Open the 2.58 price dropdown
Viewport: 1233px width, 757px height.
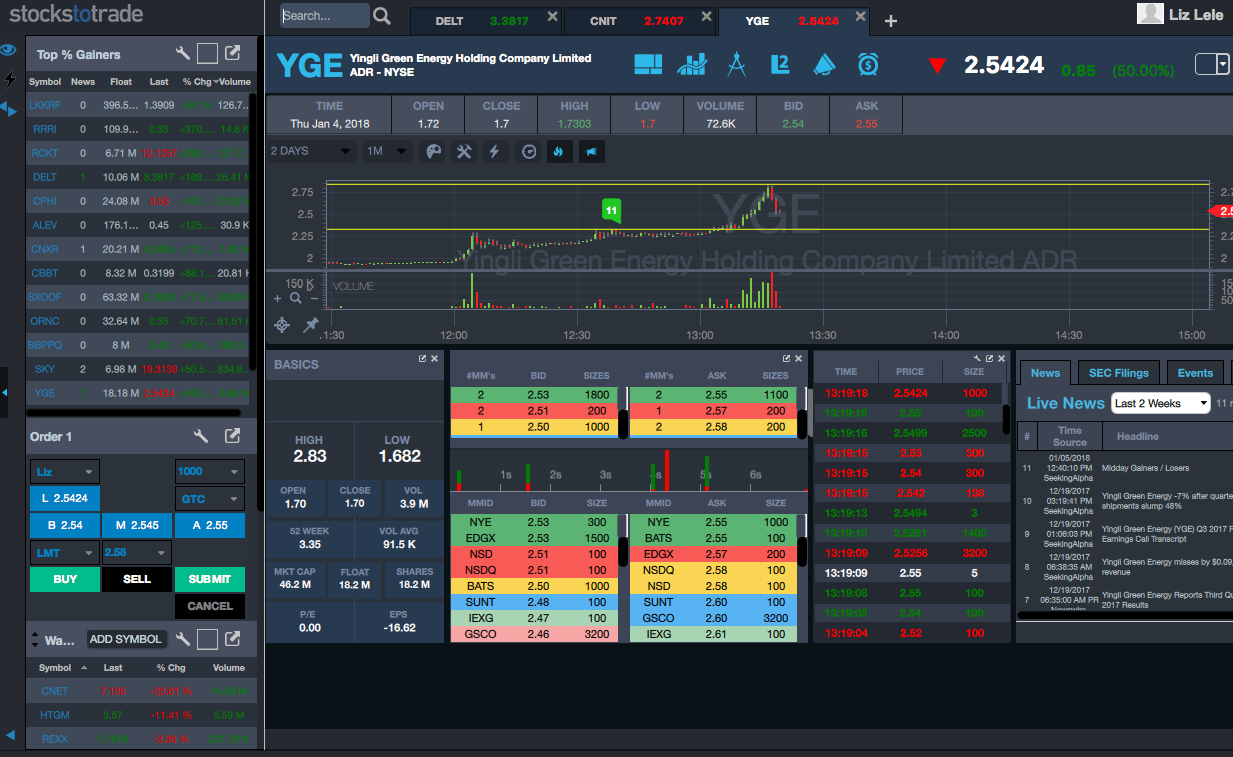click(137, 552)
